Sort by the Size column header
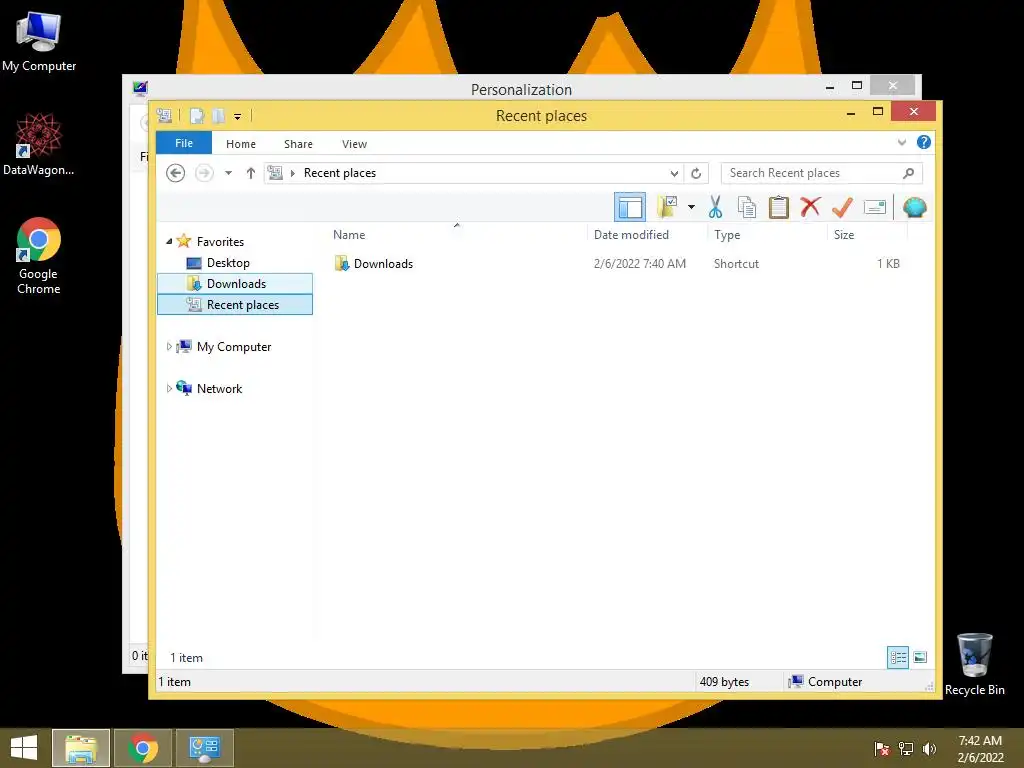The height and width of the screenshot is (768, 1024). click(867, 234)
